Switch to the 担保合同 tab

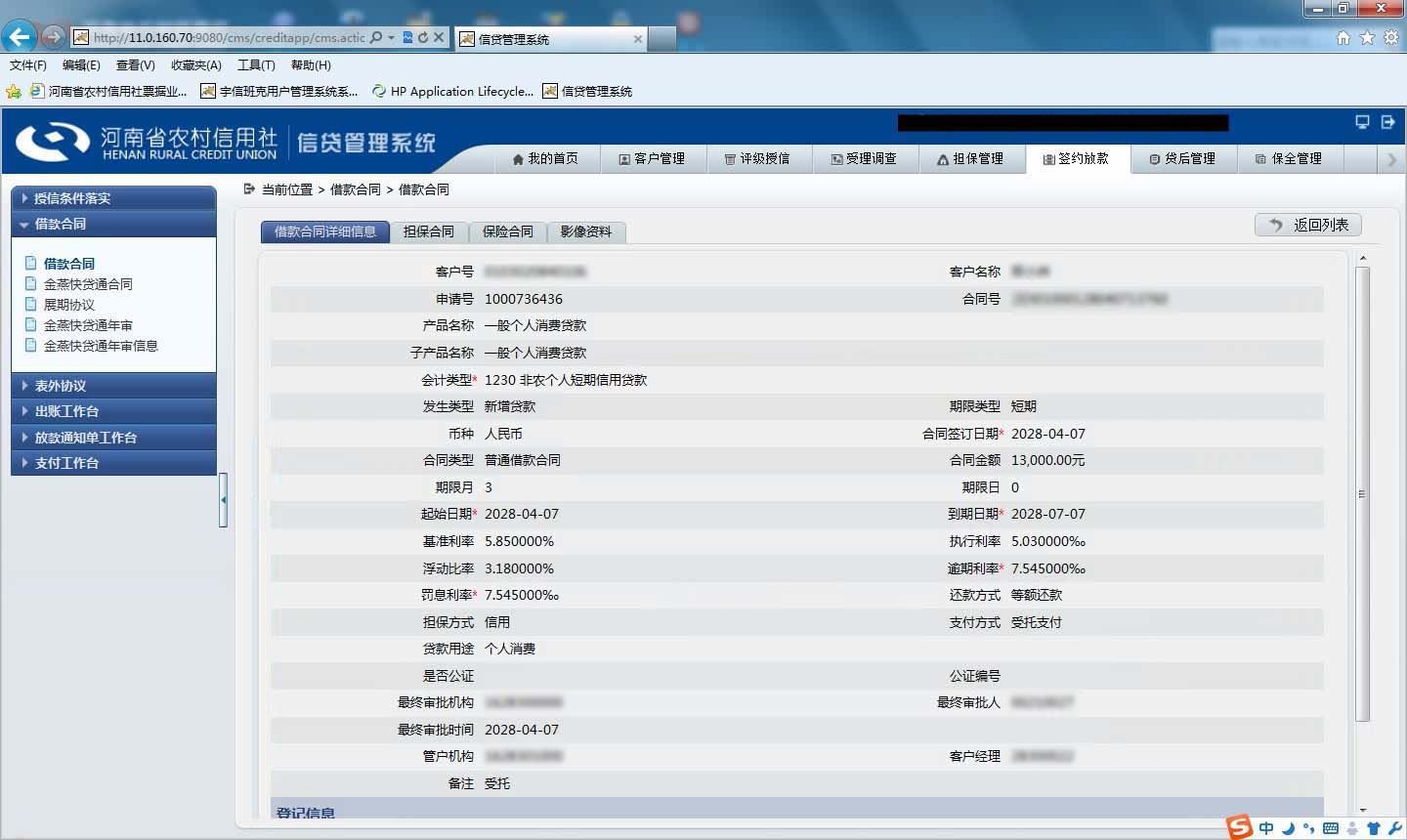point(429,231)
